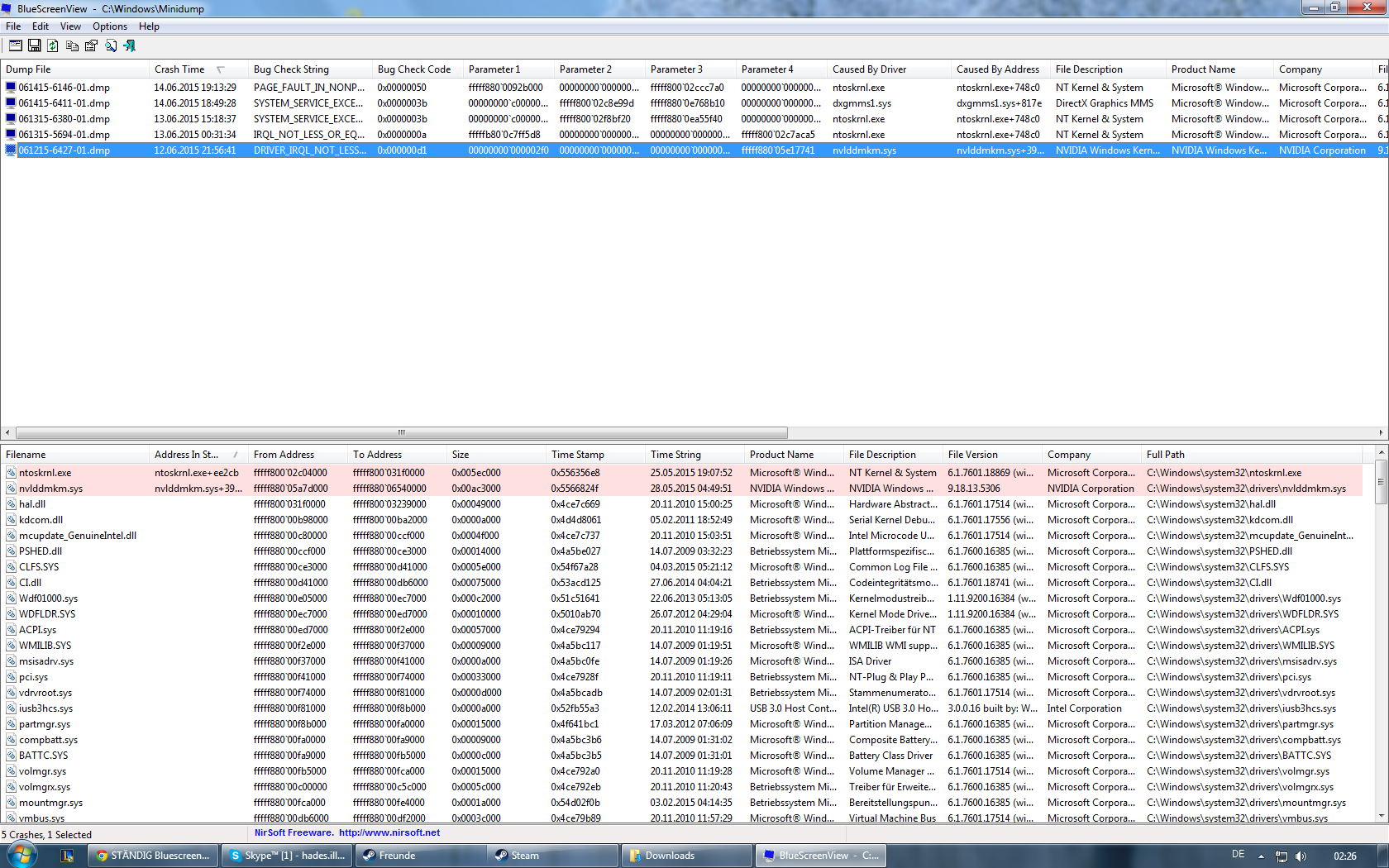Screen dimensions: 1389x868
Task: Select ACPI.sys in driver list
Action: click(37, 630)
